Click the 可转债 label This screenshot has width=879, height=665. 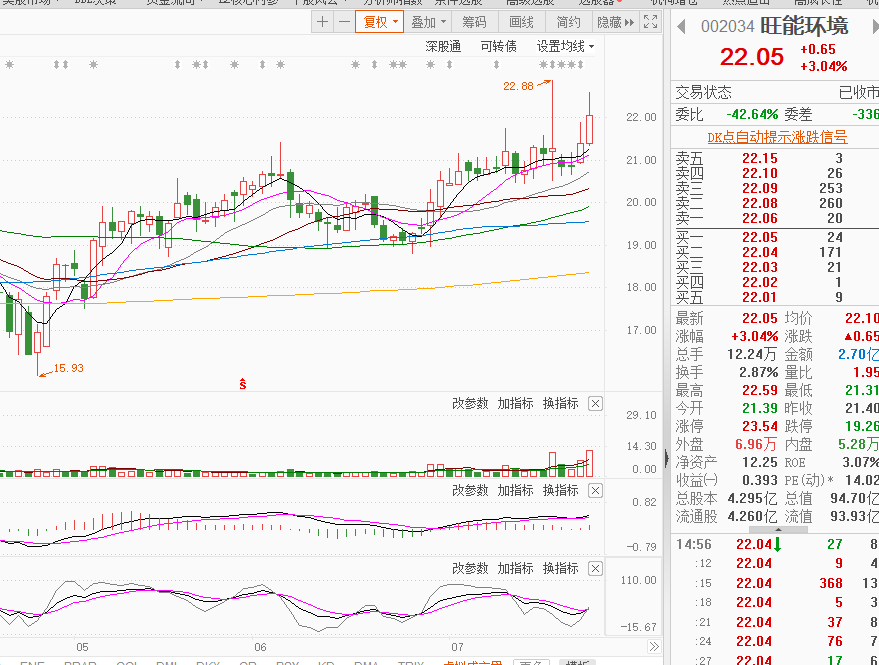pyautogui.click(x=498, y=46)
